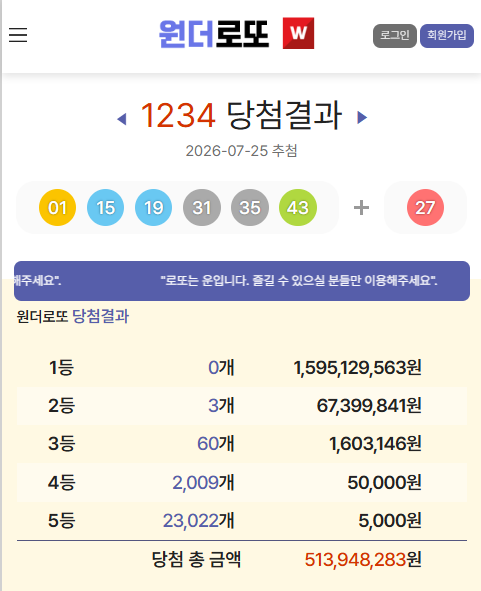The image size is (481, 591).
Task: Click the 5등 row label
Action: 61,521
